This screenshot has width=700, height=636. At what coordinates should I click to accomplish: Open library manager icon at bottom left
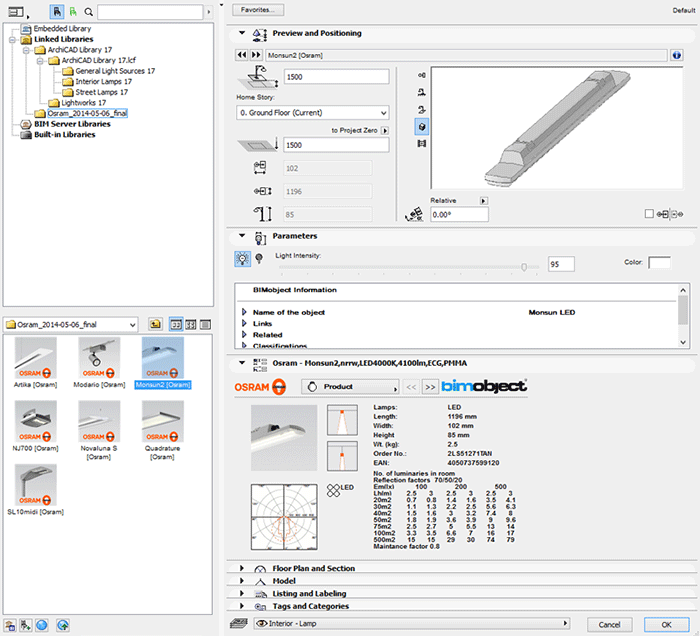coord(10,625)
